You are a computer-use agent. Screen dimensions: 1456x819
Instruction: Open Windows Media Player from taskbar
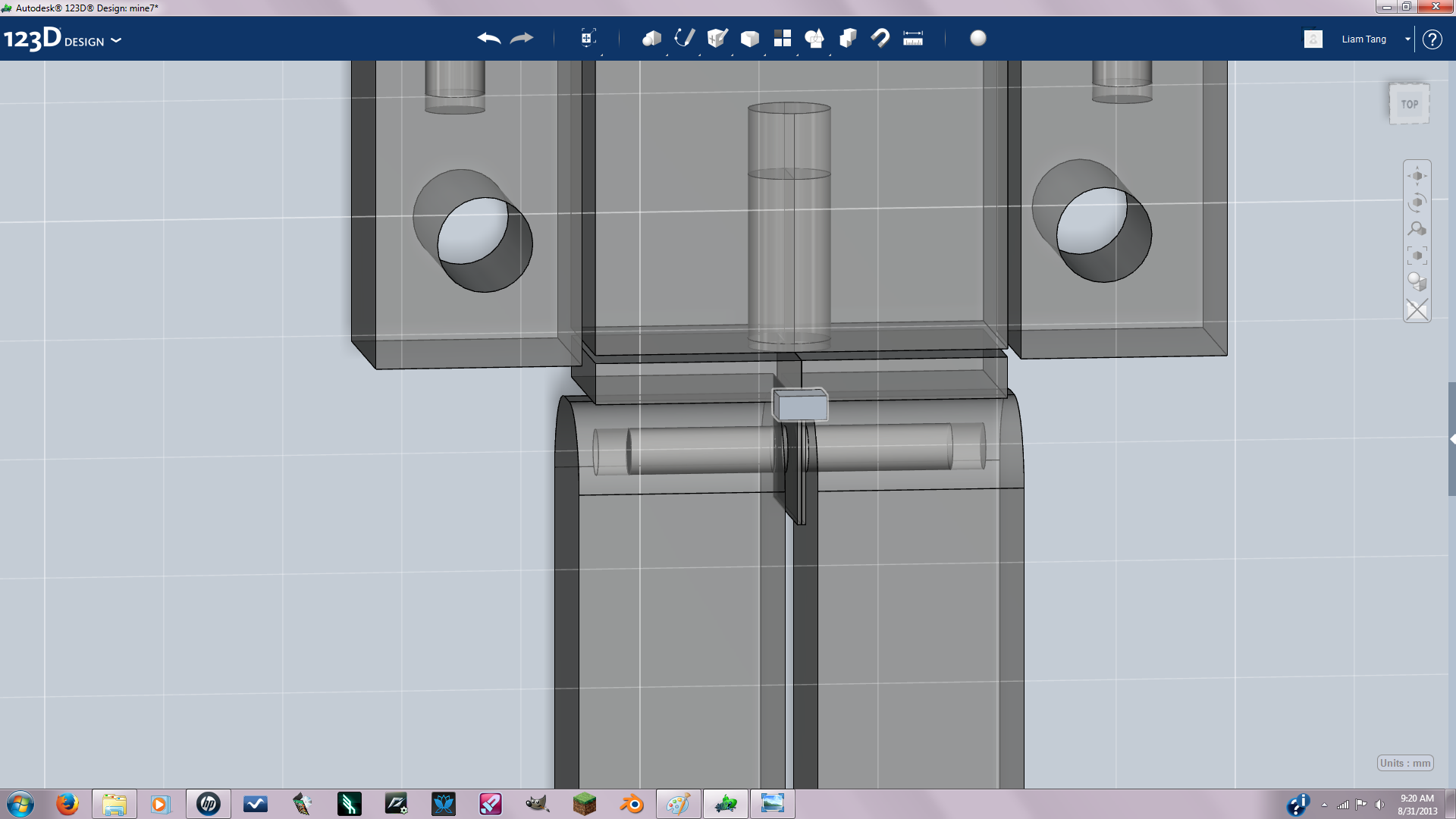click(x=160, y=804)
